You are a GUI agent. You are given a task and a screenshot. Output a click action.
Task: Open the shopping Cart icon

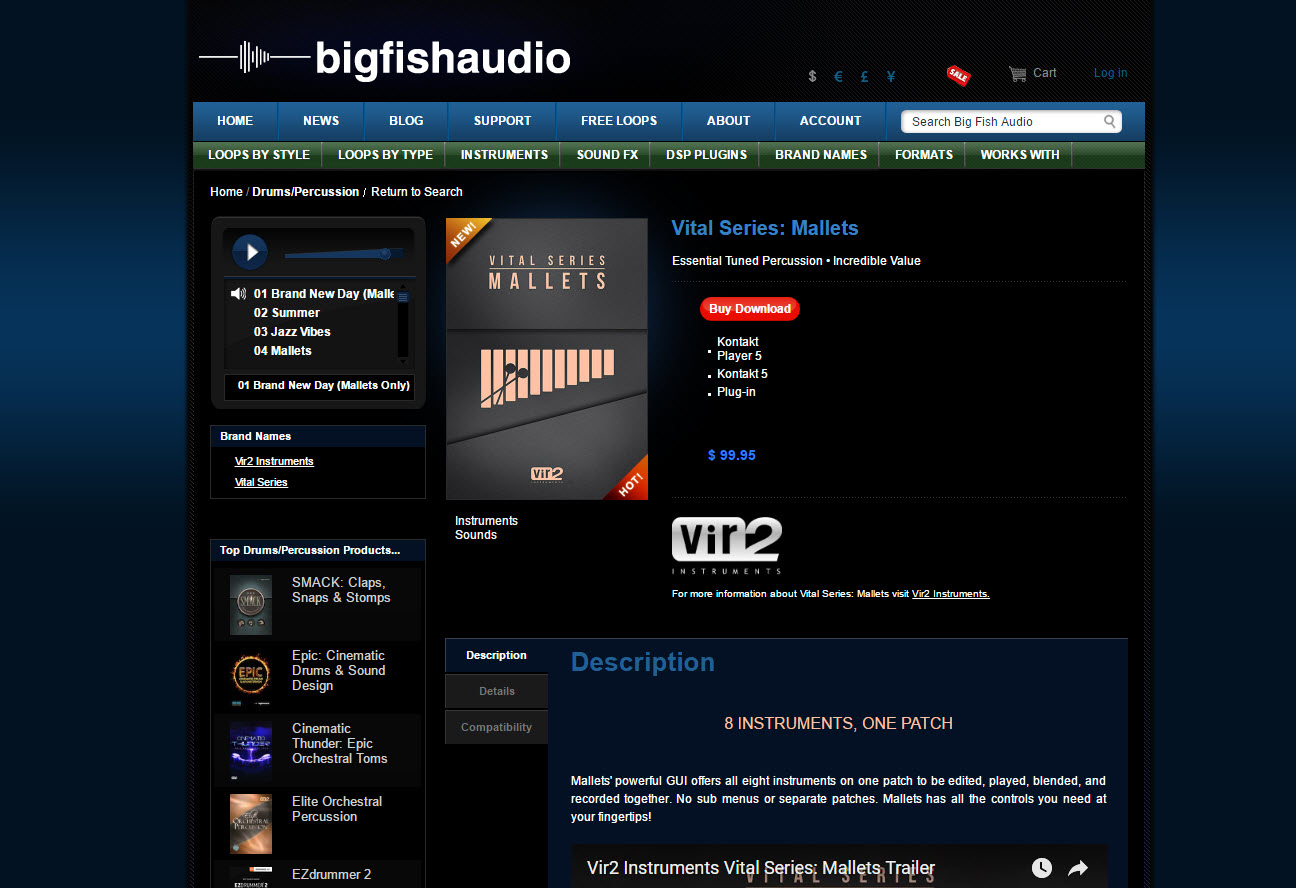[x=1018, y=73]
